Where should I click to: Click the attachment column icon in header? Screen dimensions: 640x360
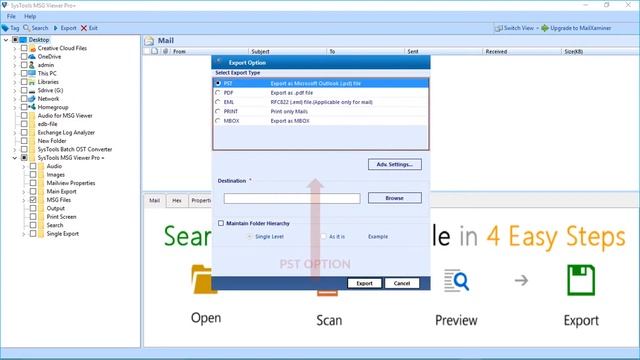[x=165, y=51]
